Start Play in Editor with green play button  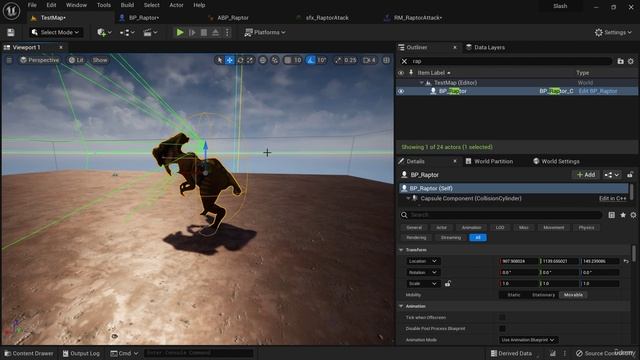pos(180,32)
